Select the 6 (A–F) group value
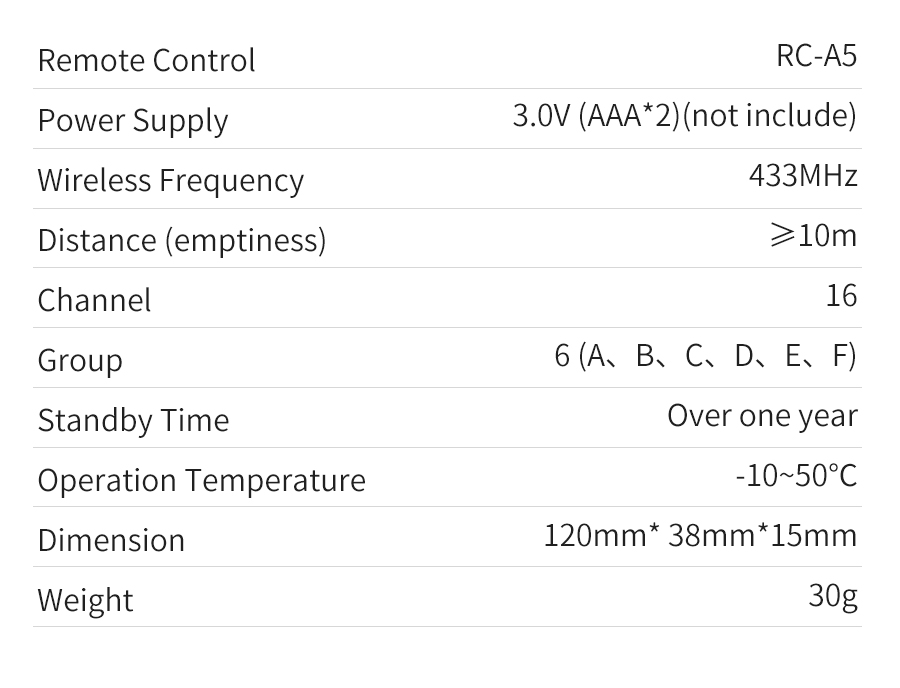Viewport: 900px width, 688px height. pyautogui.click(x=705, y=356)
